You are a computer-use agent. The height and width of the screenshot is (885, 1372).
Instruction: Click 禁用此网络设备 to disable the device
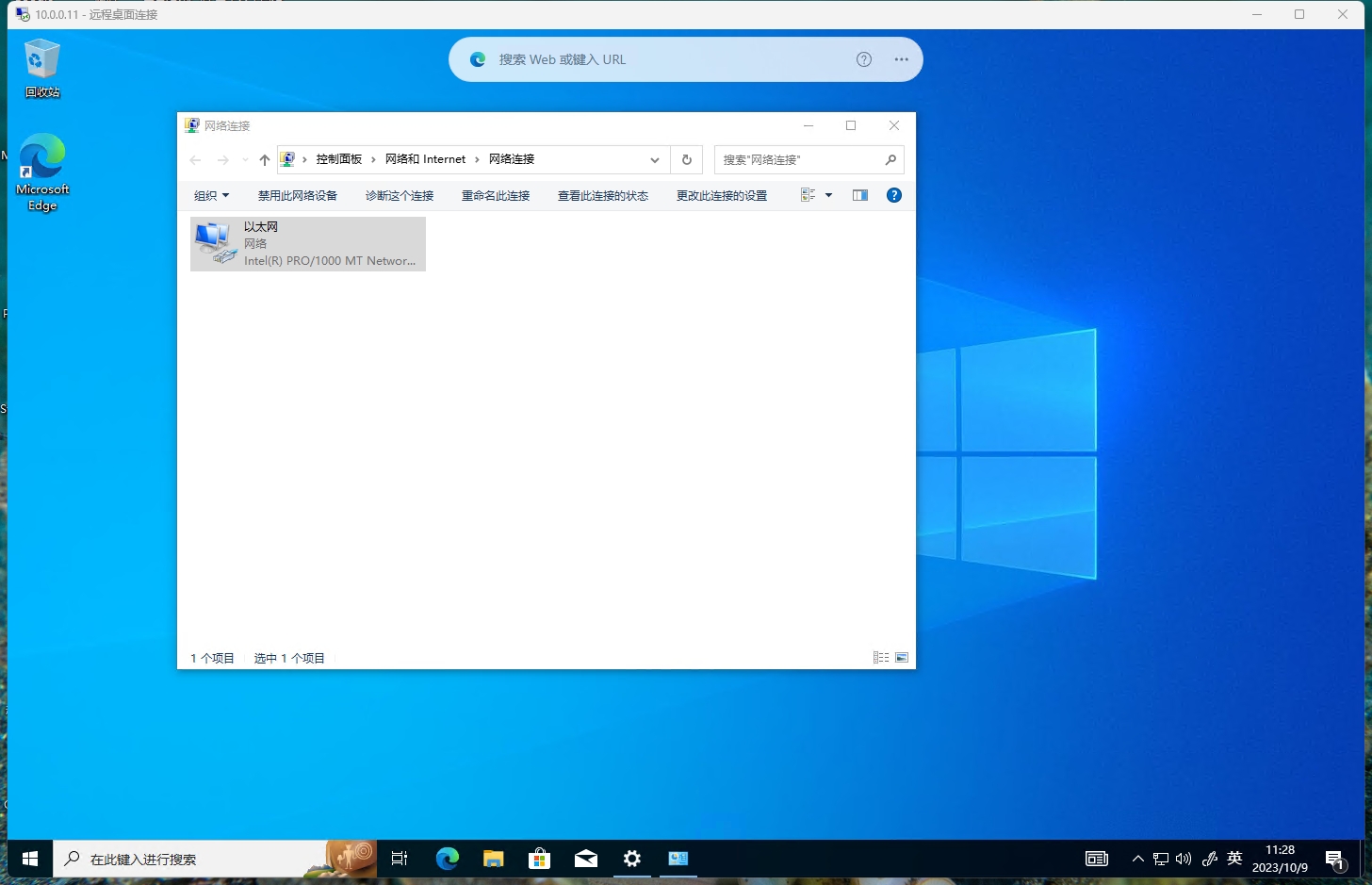point(297,195)
